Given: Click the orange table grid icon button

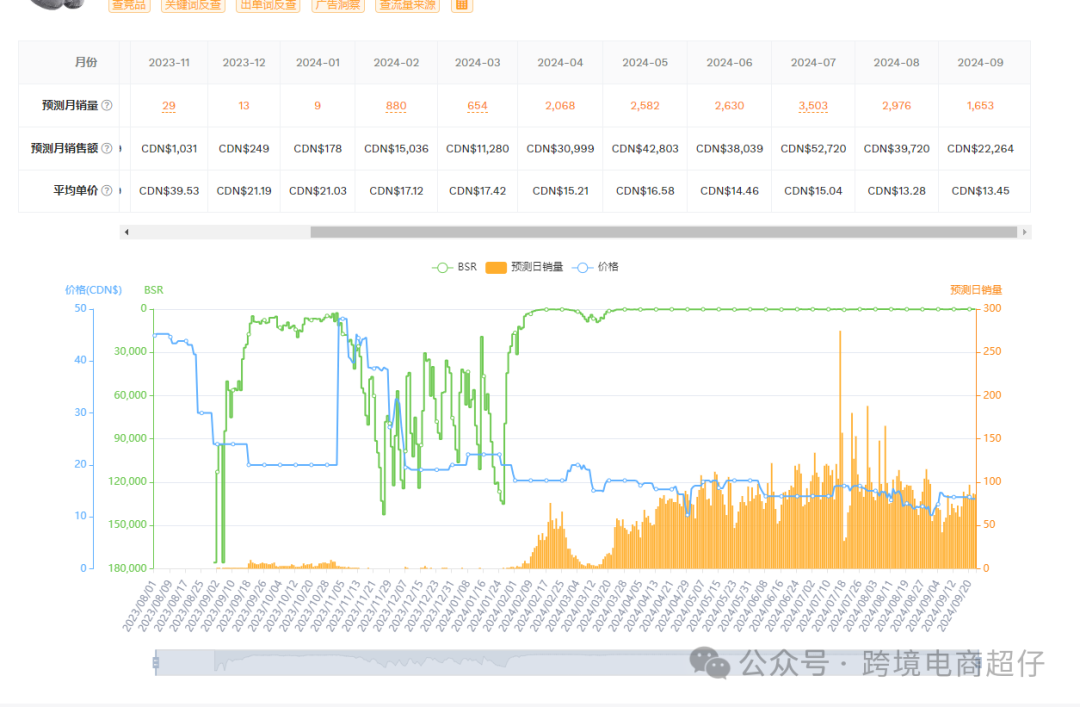Looking at the screenshot, I should pos(461,5).
